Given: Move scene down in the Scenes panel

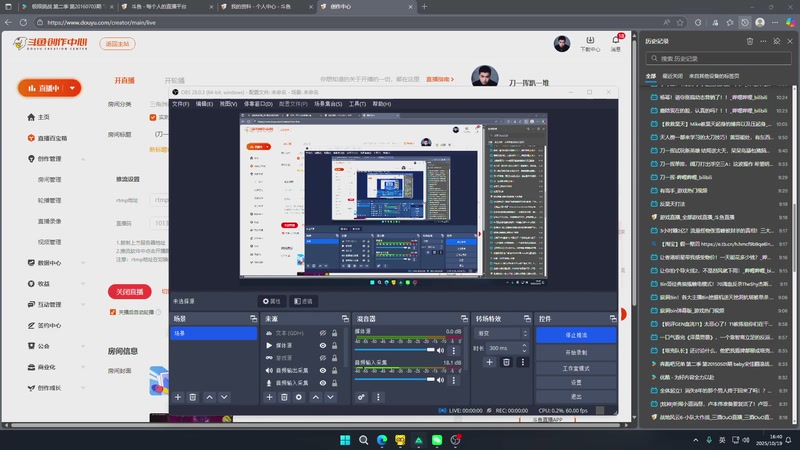Looking at the screenshot, I should (224, 397).
